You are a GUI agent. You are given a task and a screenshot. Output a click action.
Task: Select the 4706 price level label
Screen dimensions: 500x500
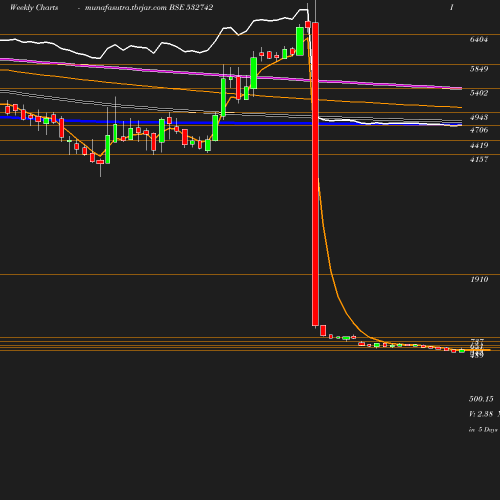click(479, 130)
